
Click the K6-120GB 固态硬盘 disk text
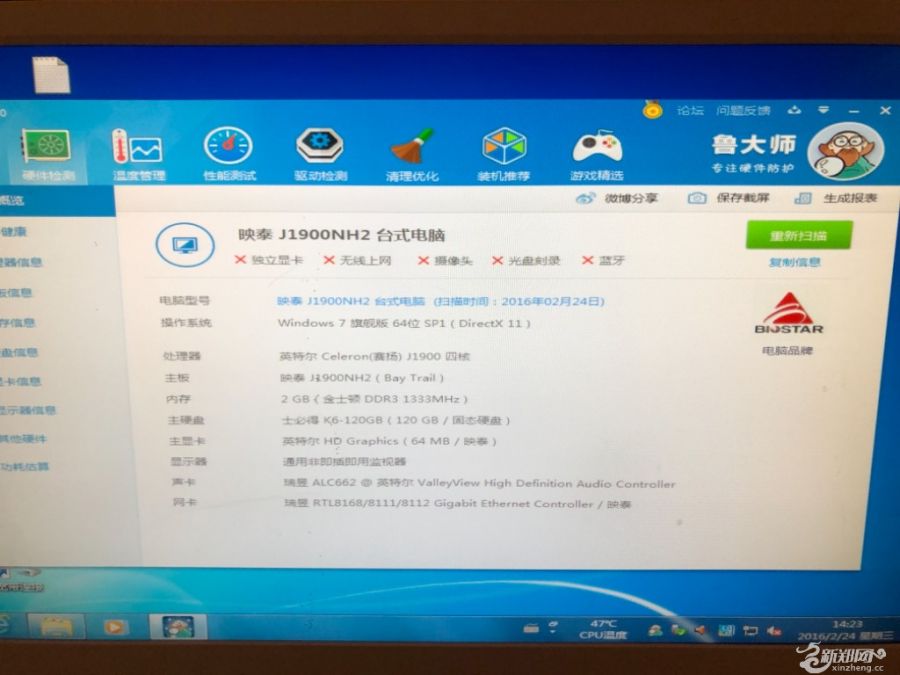click(396, 420)
